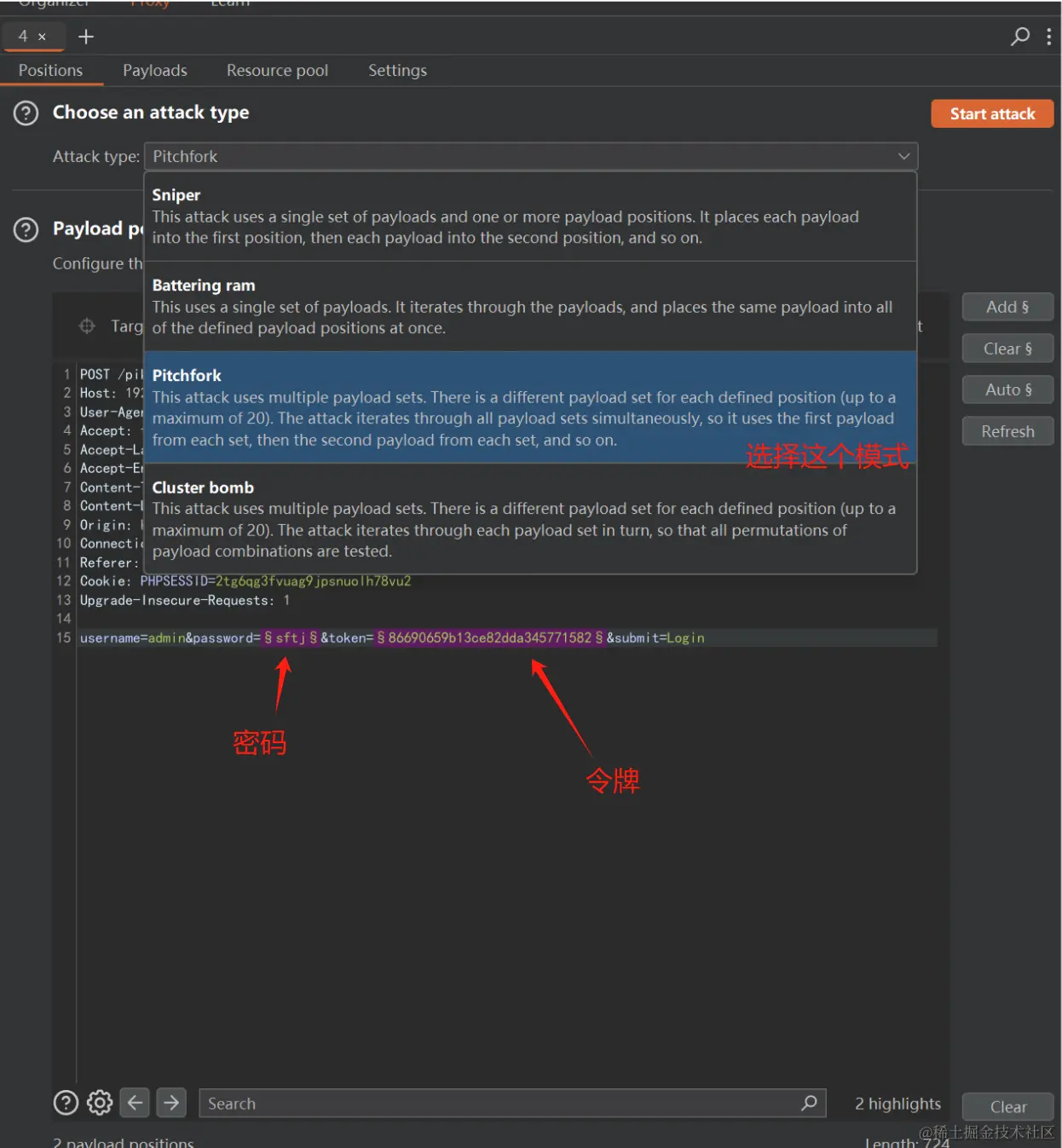This screenshot has height=1148, width=1062.
Task: Open the editor settings gear icon
Action: (100, 1103)
